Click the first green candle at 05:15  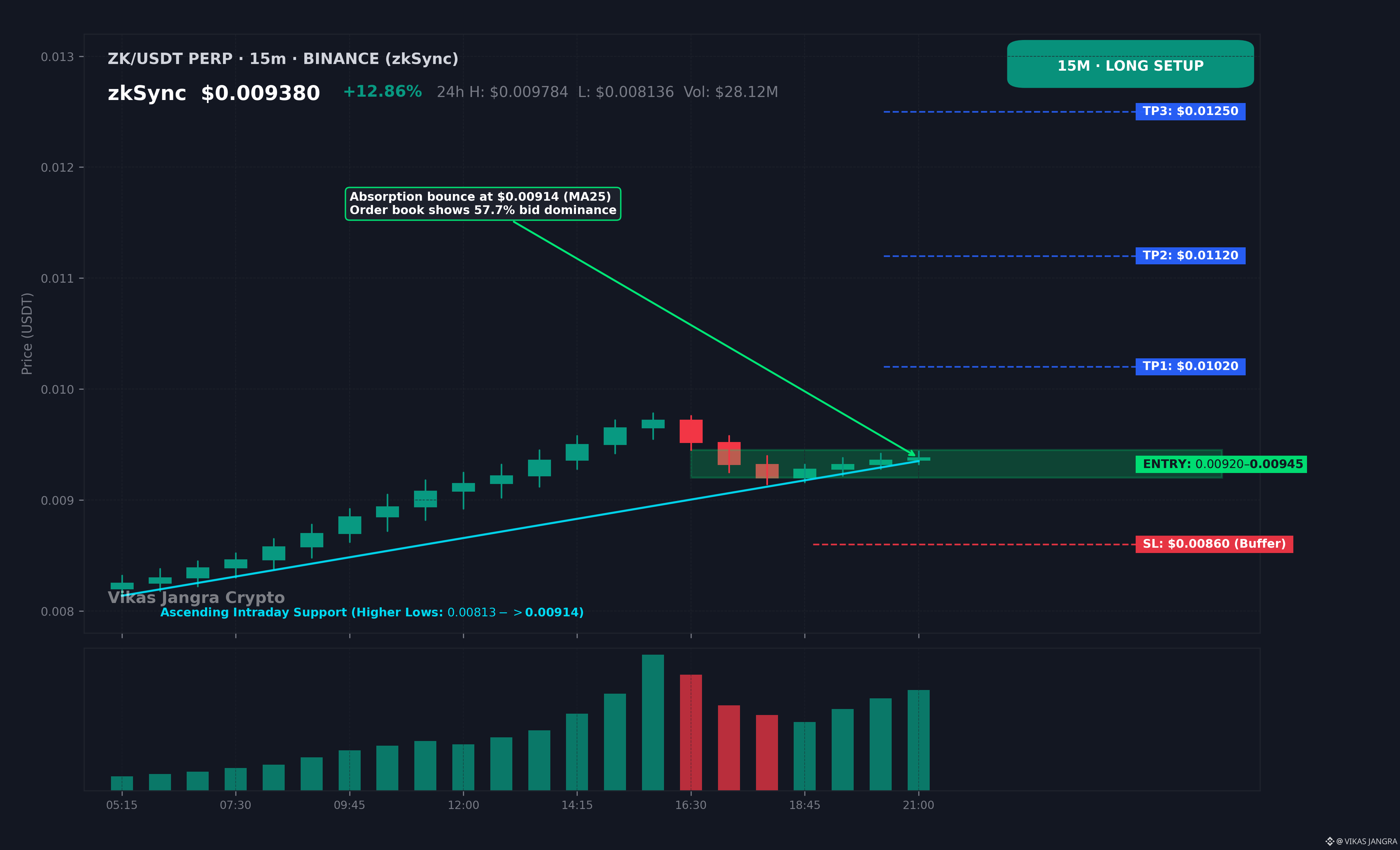point(122,586)
